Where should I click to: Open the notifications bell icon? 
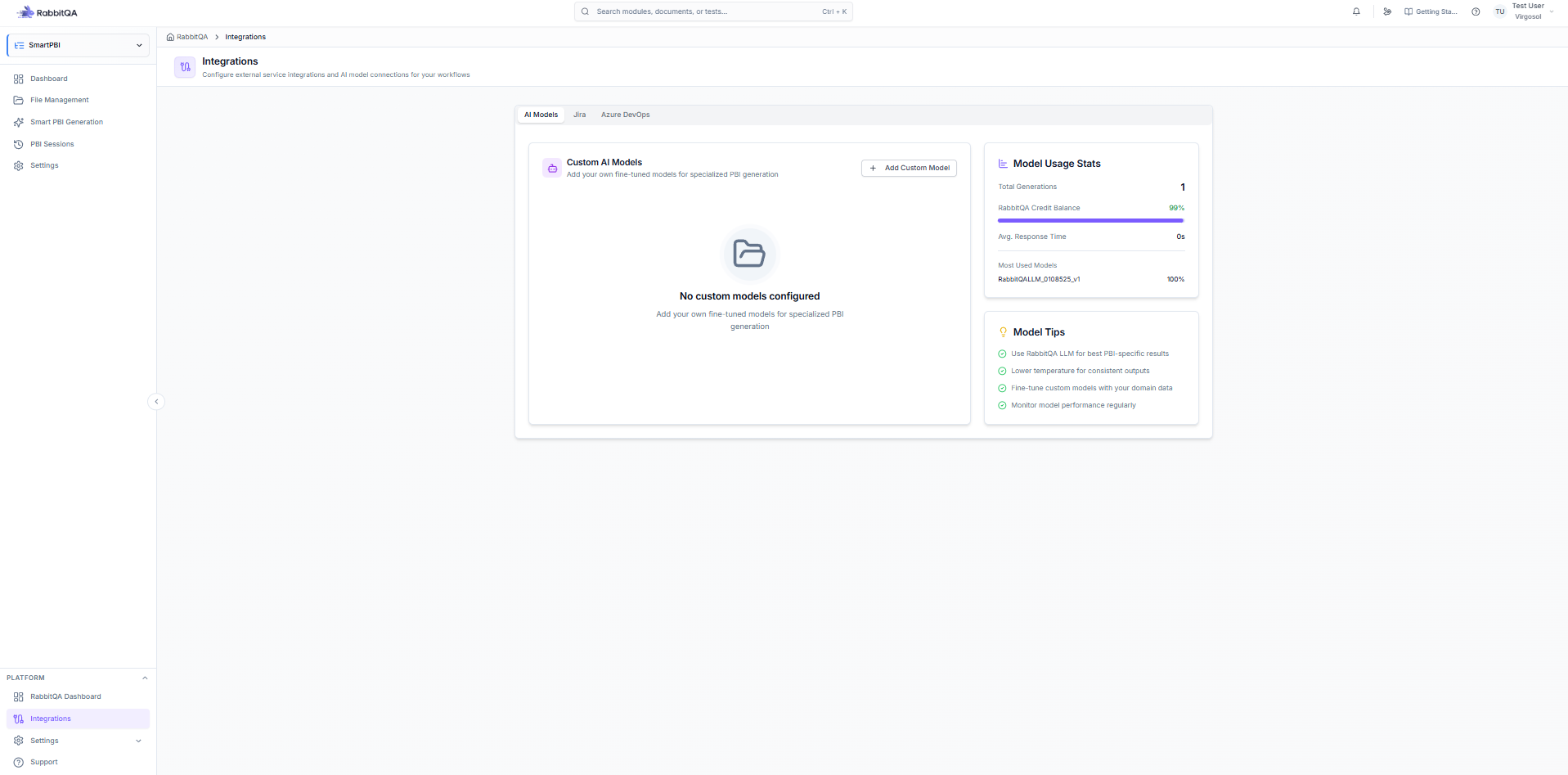click(x=1356, y=11)
